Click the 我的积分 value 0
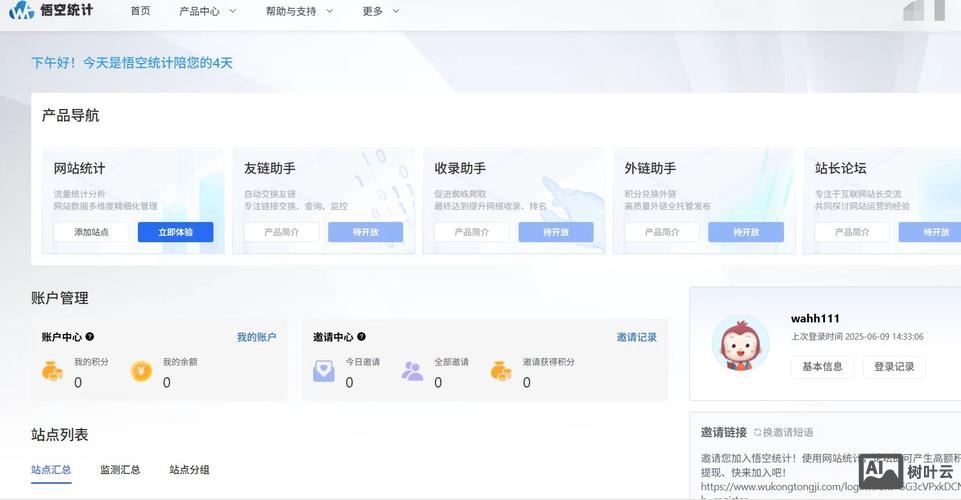The image size is (961, 500). [78, 383]
